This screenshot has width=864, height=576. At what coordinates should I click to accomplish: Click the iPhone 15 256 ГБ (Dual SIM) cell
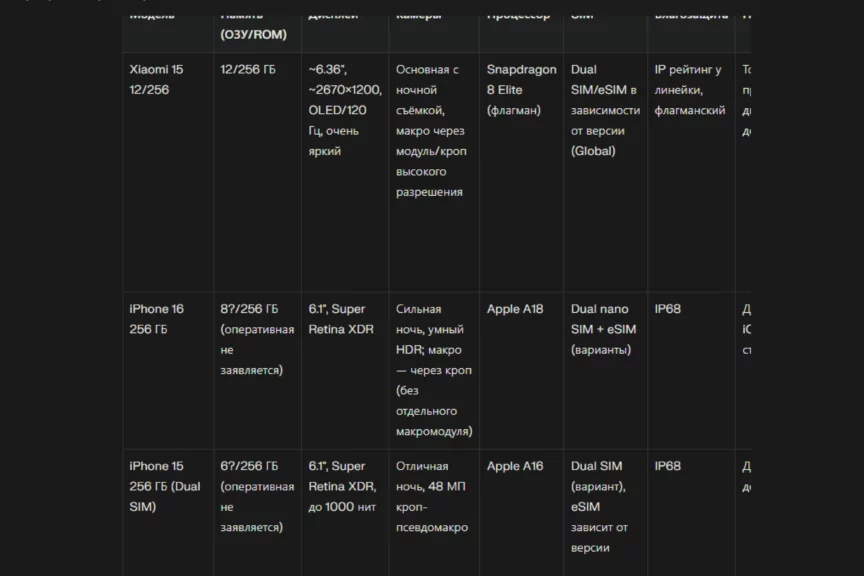pyautogui.click(x=165, y=486)
